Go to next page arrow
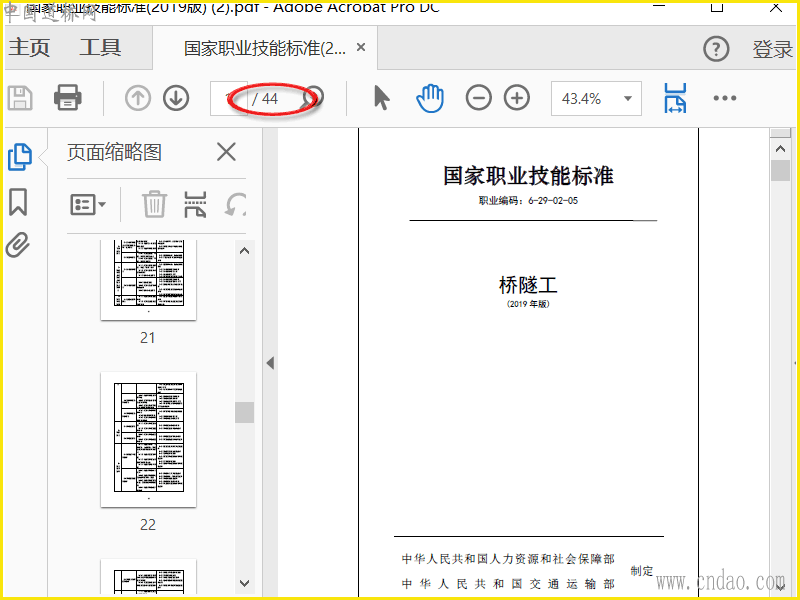The height and width of the screenshot is (600, 800). pos(176,98)
